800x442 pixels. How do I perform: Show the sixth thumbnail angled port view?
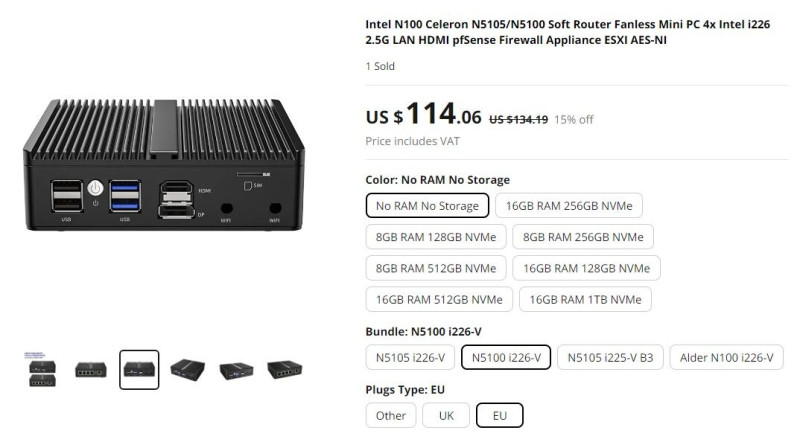pyautogui.click(x=285, y=370)
